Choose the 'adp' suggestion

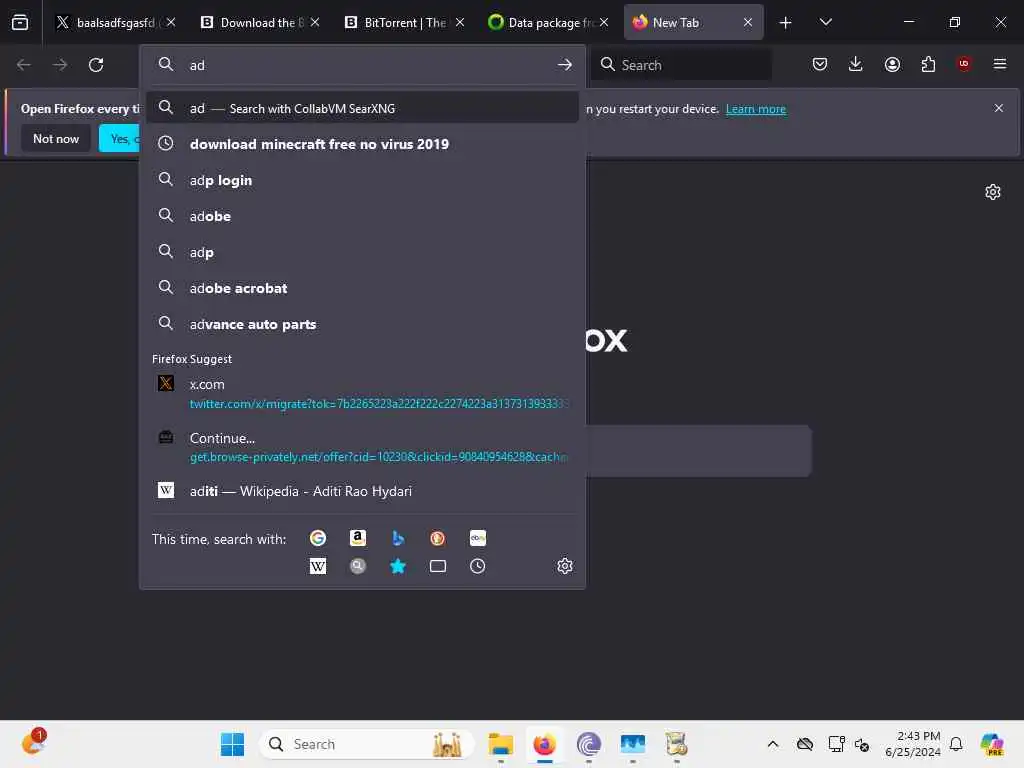click(362, 252)
